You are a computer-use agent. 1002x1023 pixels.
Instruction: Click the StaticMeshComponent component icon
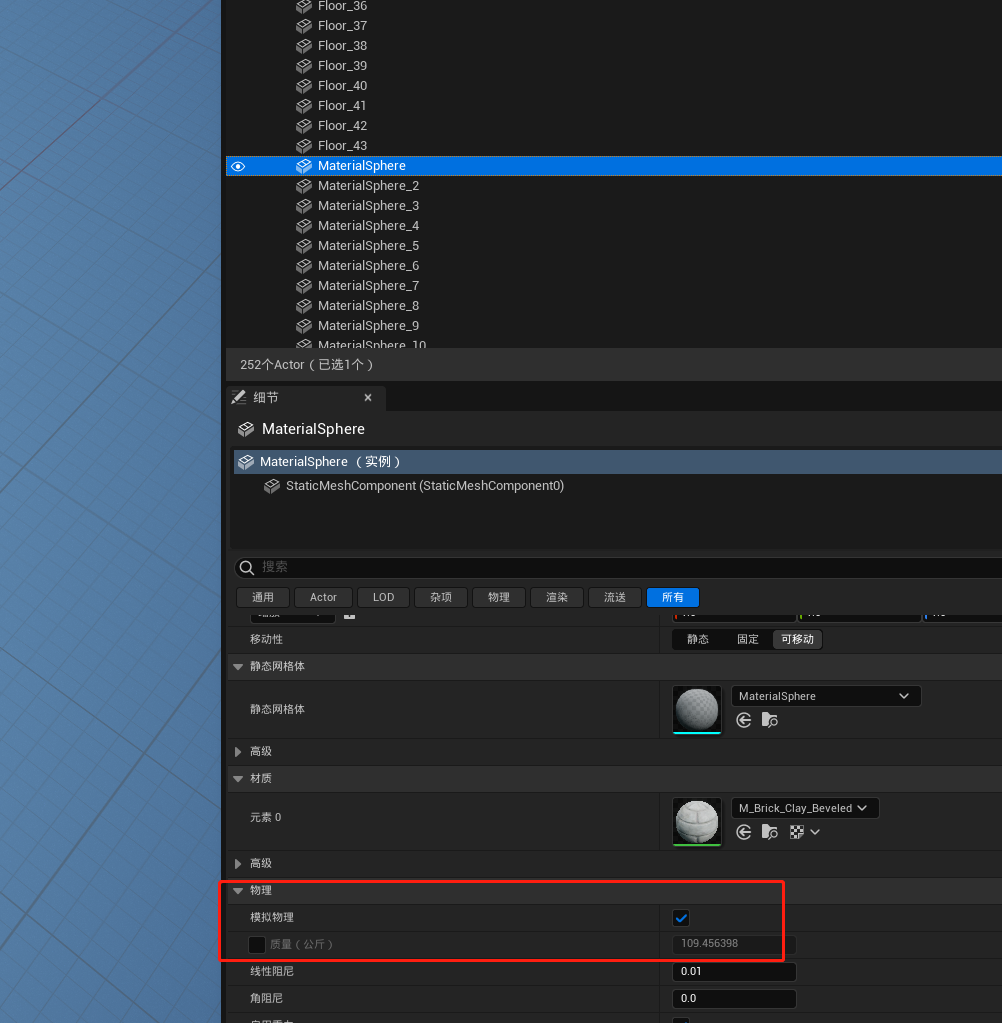[x=272, y=486]
